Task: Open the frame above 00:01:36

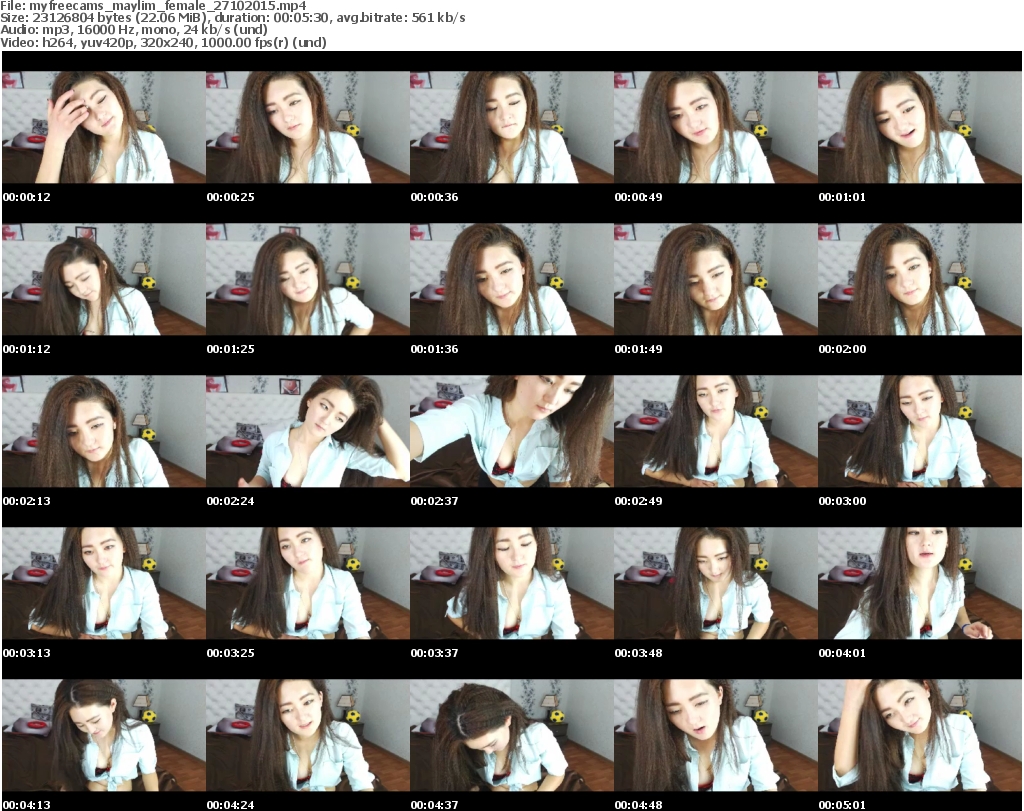Action: click(511, 279)
